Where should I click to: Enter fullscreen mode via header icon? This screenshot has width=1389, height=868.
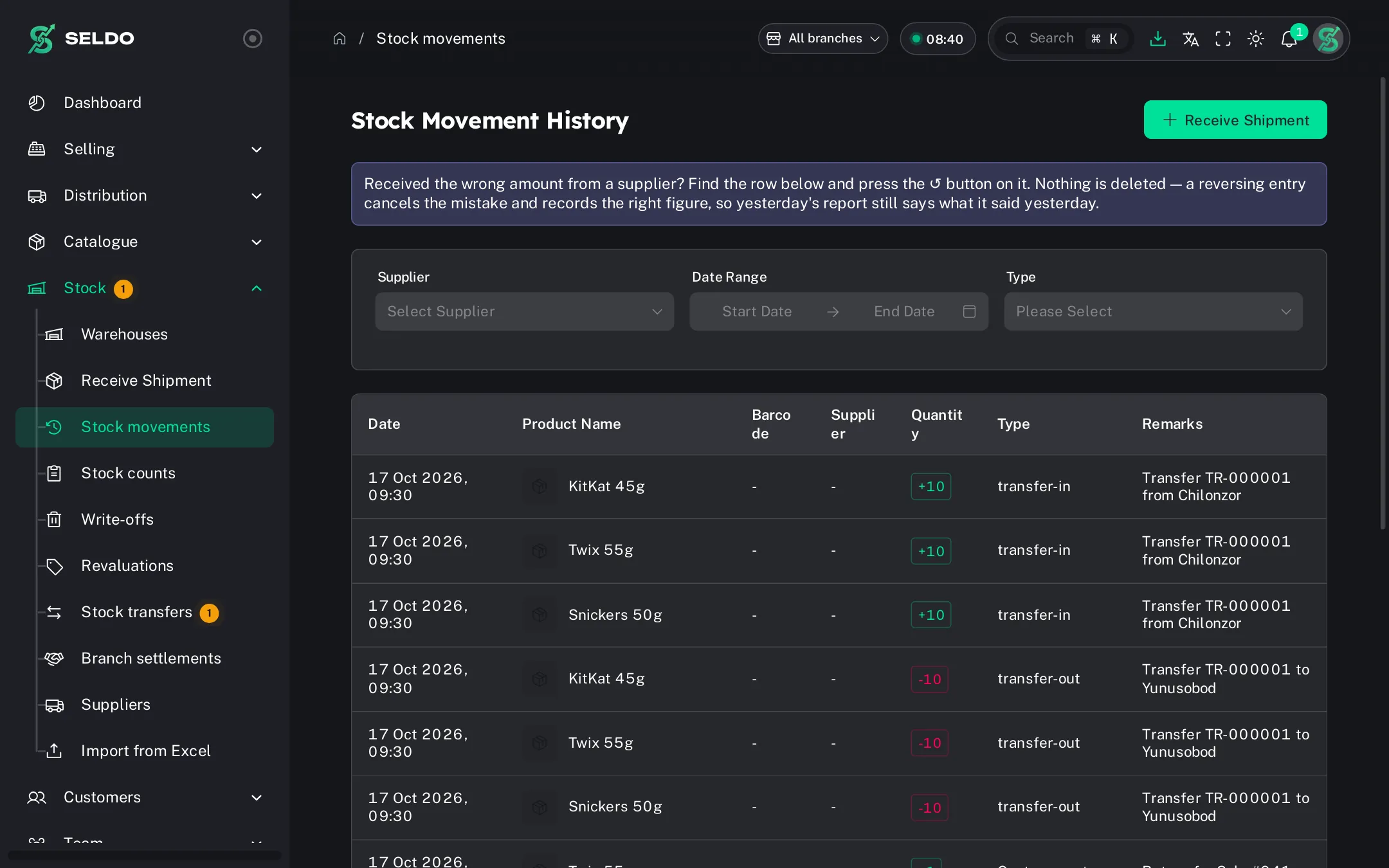pos(1223,39)
